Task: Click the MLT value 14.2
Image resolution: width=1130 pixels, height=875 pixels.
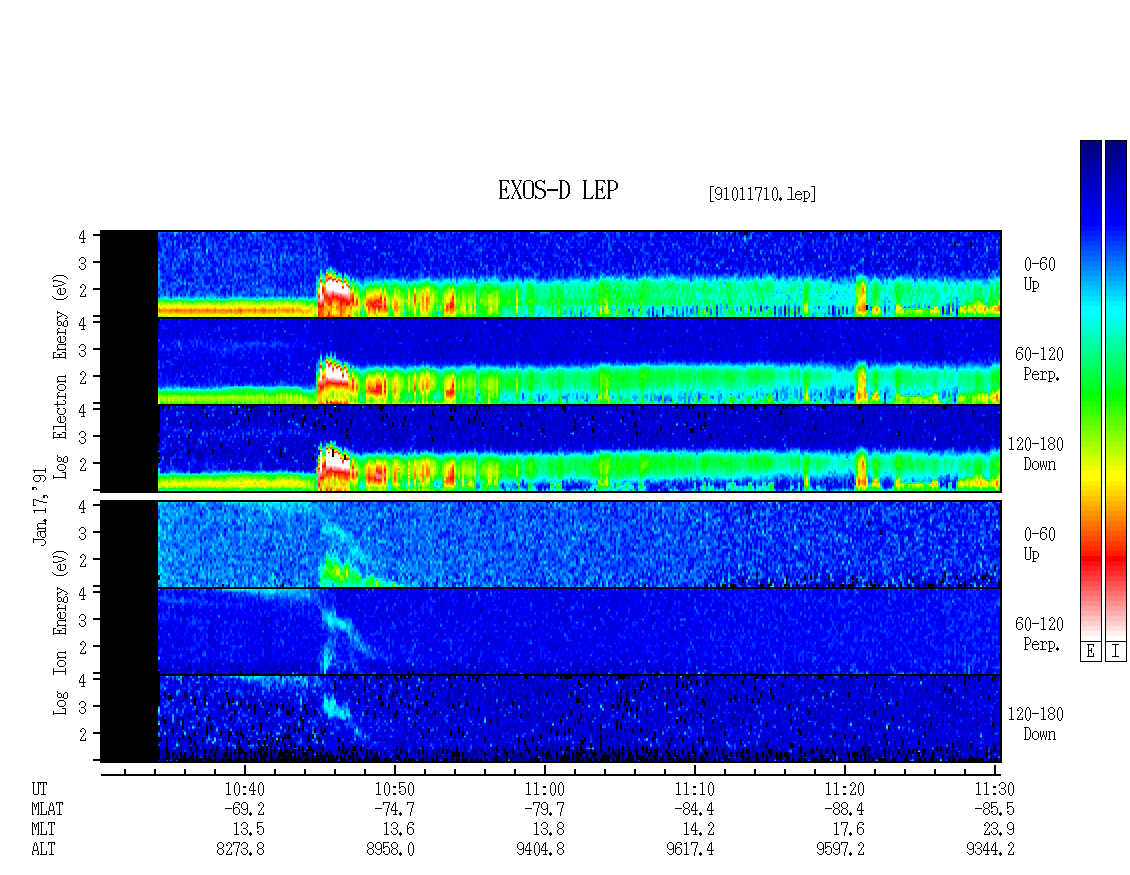Action: coord(698,830)
